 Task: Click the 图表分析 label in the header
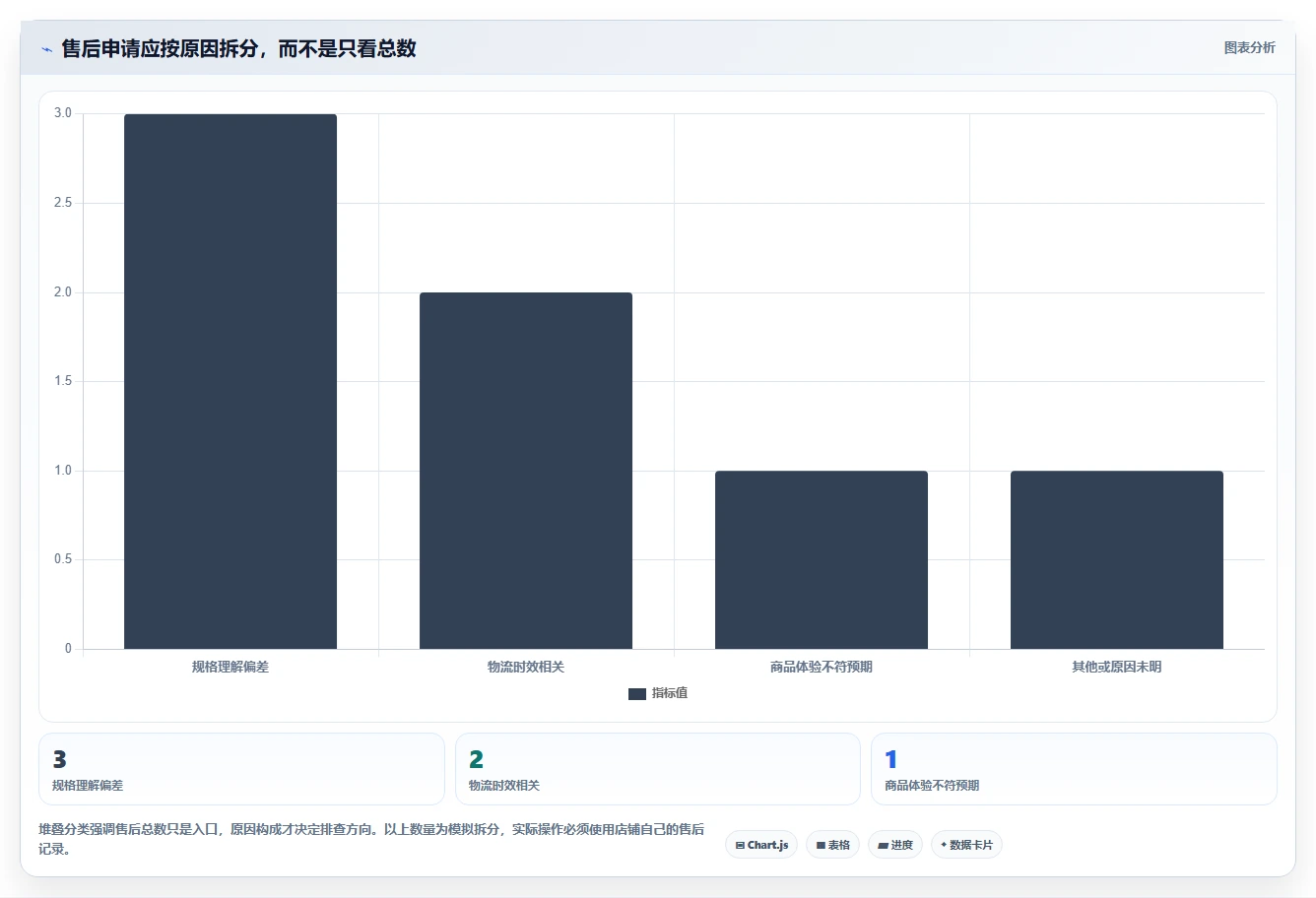point(1249,47)
